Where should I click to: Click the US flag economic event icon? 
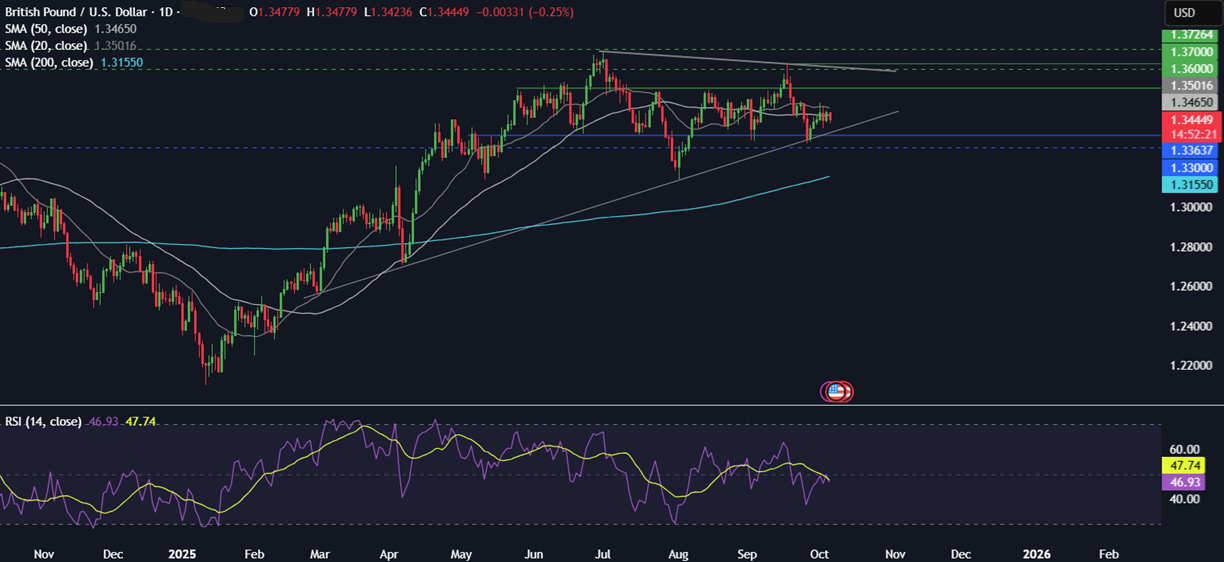pos(837,391)
